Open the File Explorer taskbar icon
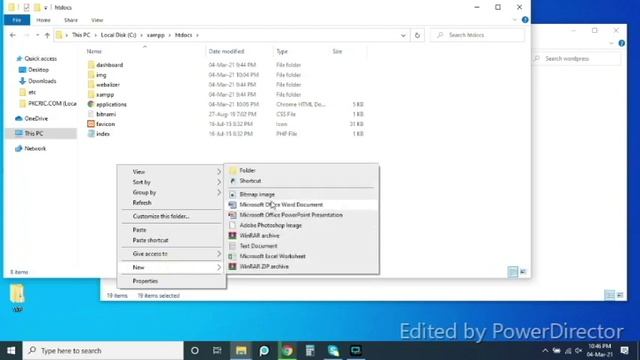Image resolution: width=640 pixels, height=360 pixels. tap(241, 351)
